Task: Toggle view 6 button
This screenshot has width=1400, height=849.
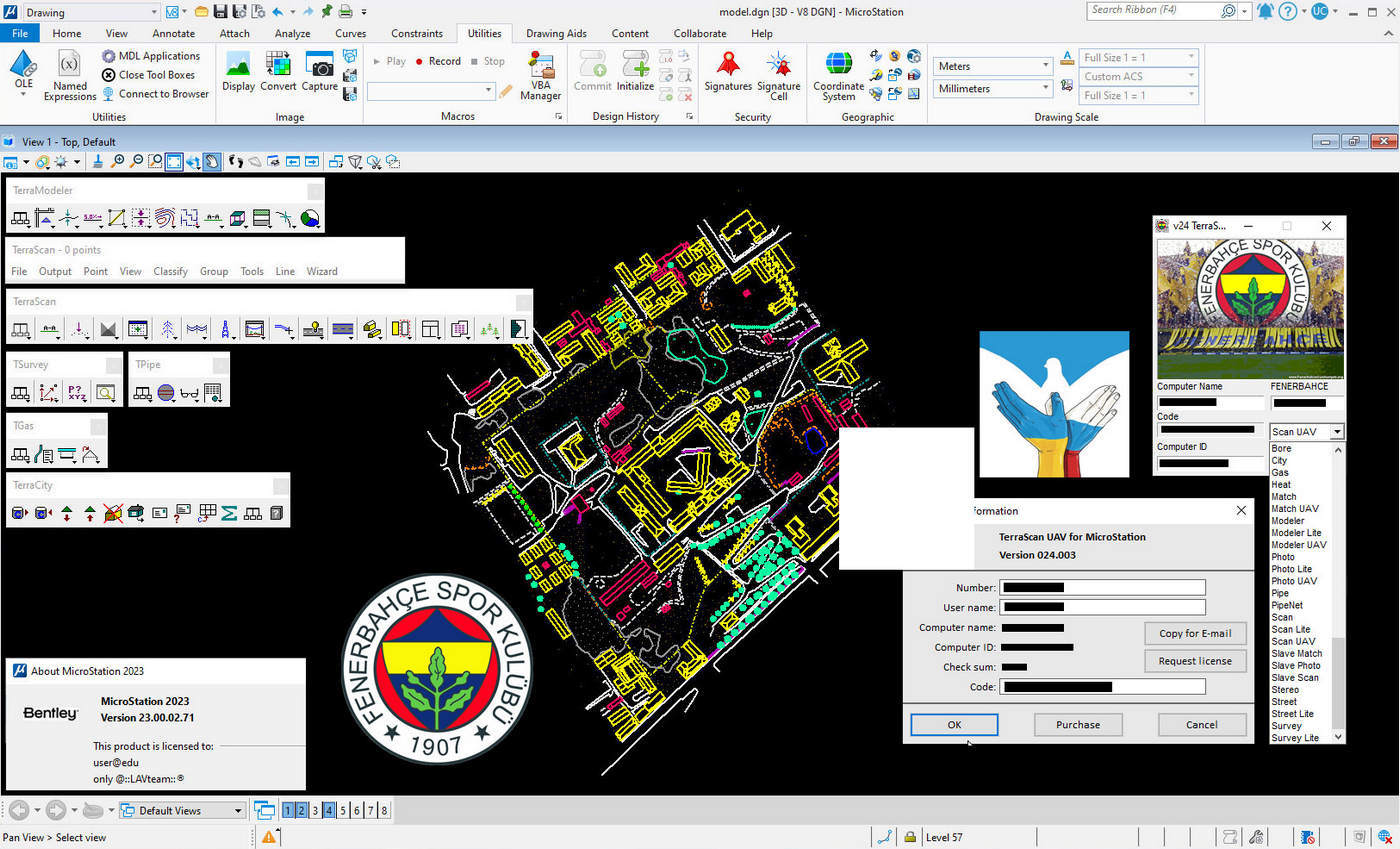Action: click(x=357, y=810)
